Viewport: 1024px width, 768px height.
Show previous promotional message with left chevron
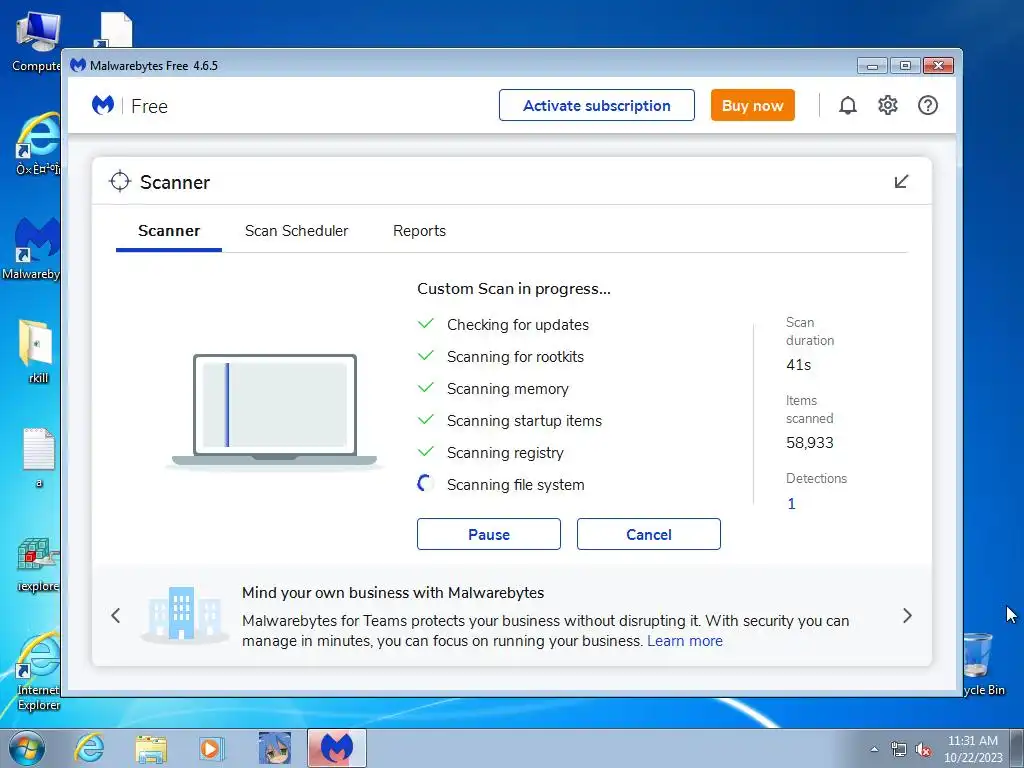(116, 615)
